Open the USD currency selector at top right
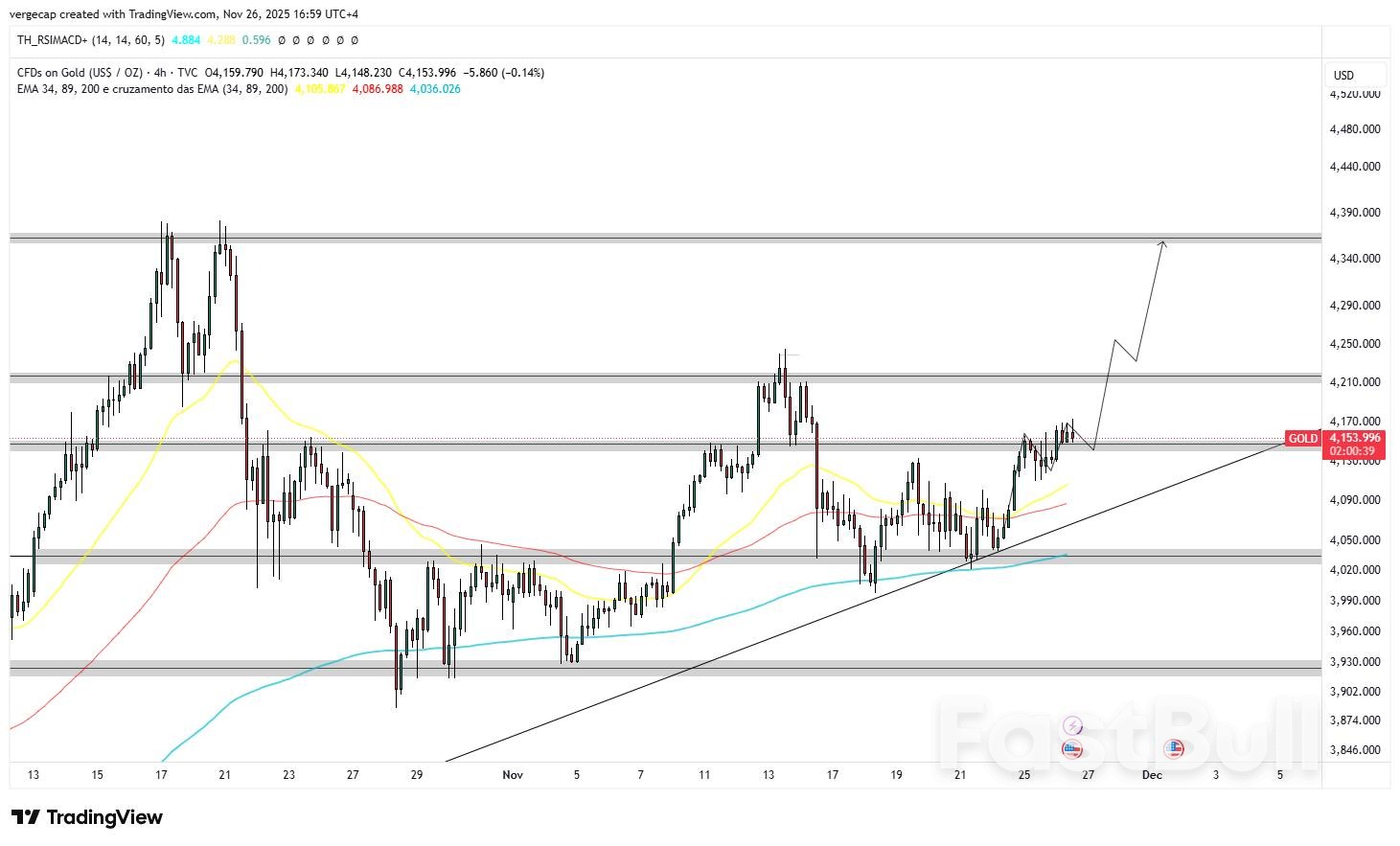 click(x=1343, y=73)
